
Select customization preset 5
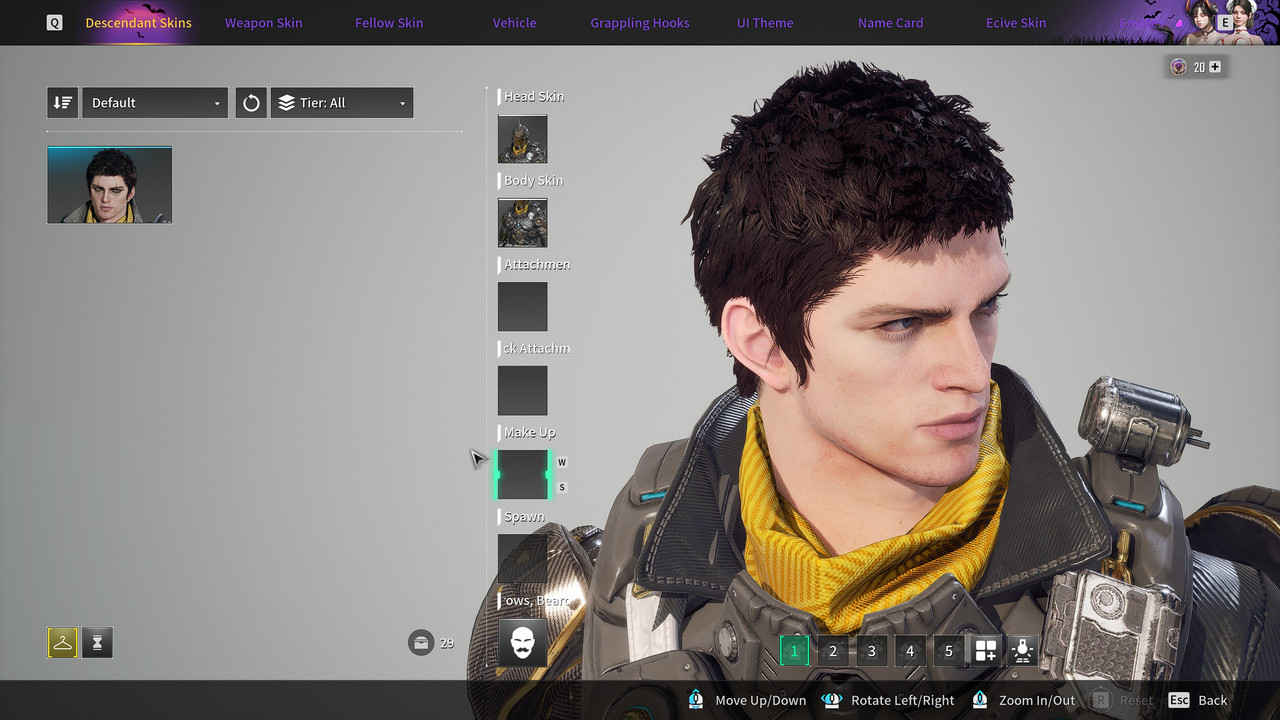tap(948, 651)
